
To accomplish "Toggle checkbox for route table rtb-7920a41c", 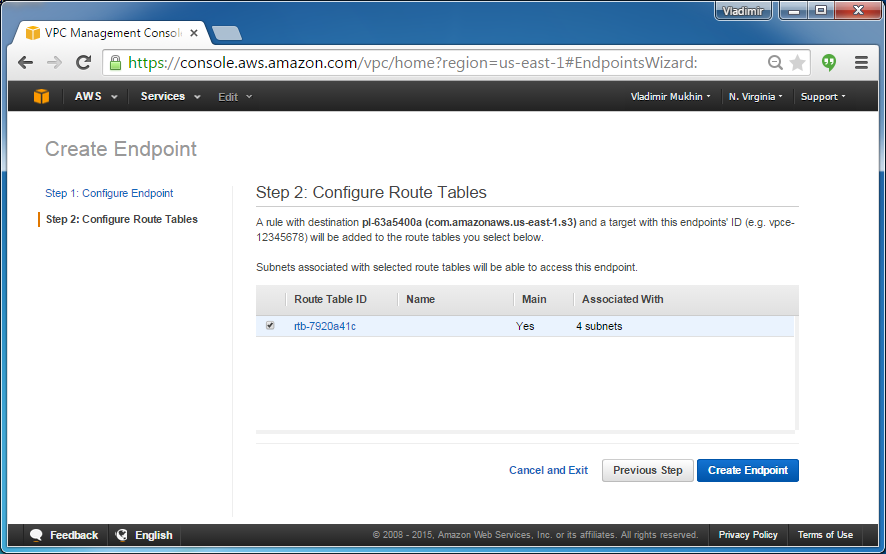I will click(270, 326).
